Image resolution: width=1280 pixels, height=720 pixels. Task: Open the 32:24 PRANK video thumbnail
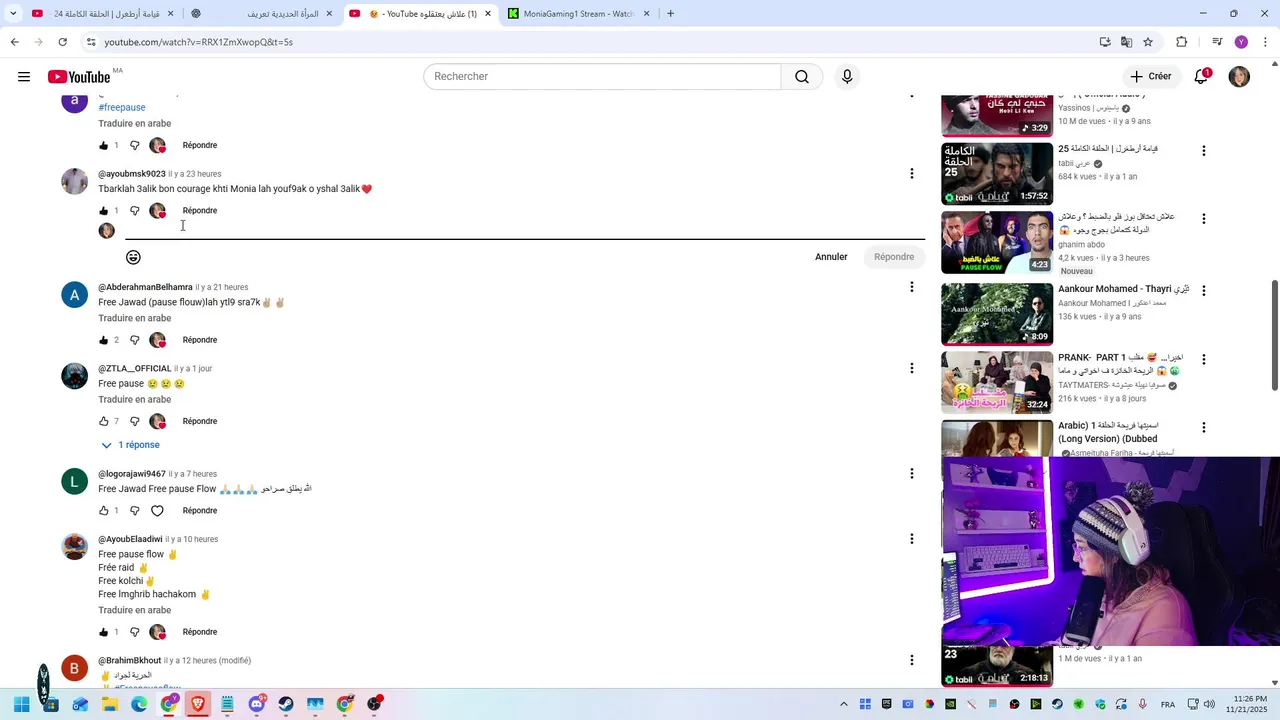click(997, 382)
